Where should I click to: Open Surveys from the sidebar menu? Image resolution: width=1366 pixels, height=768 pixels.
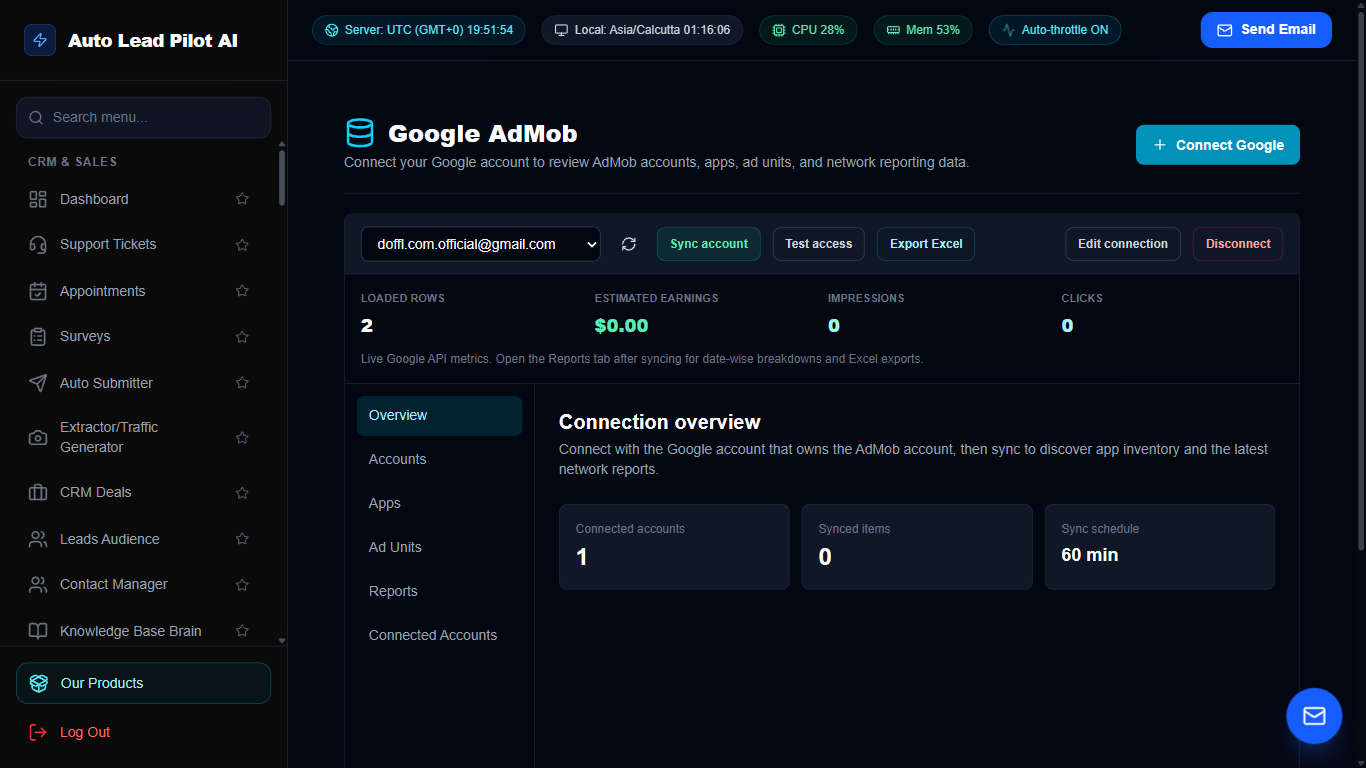point(138,336)
